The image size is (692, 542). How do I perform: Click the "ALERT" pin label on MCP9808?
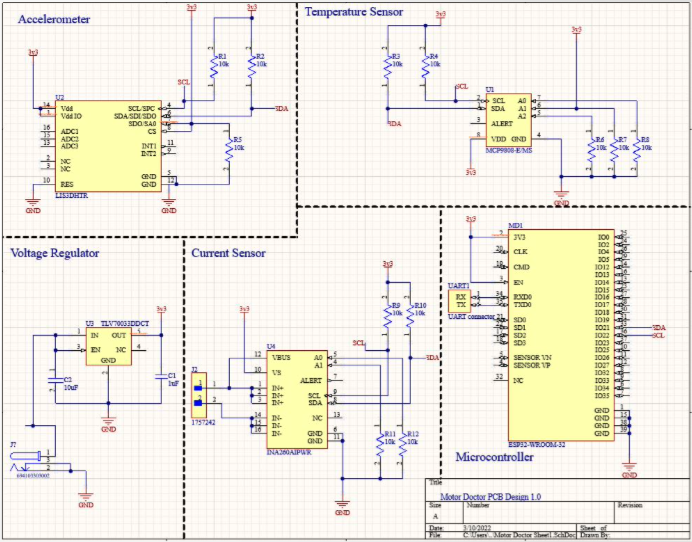pos(502,124)
